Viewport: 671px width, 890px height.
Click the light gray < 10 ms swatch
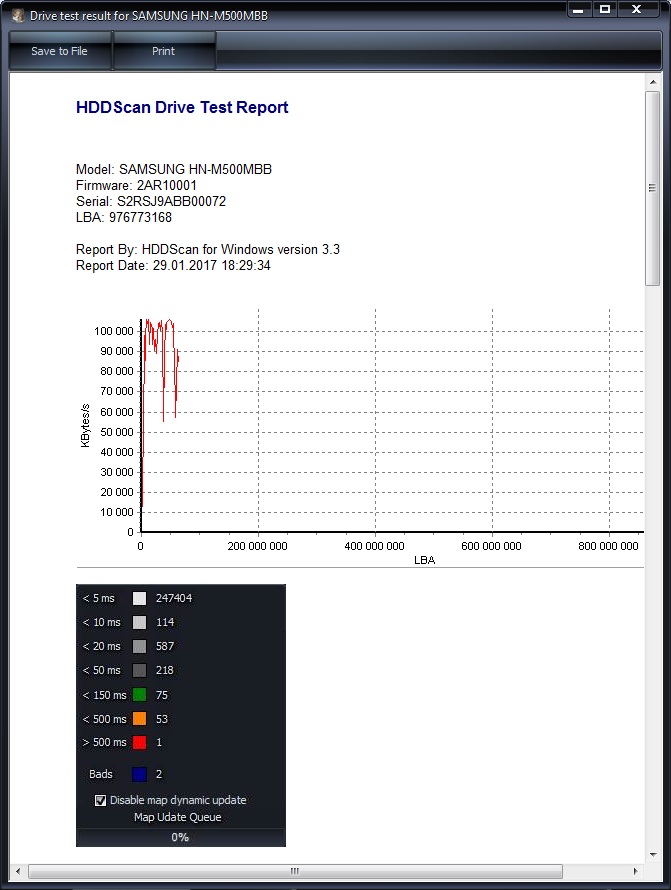point(139,622)
